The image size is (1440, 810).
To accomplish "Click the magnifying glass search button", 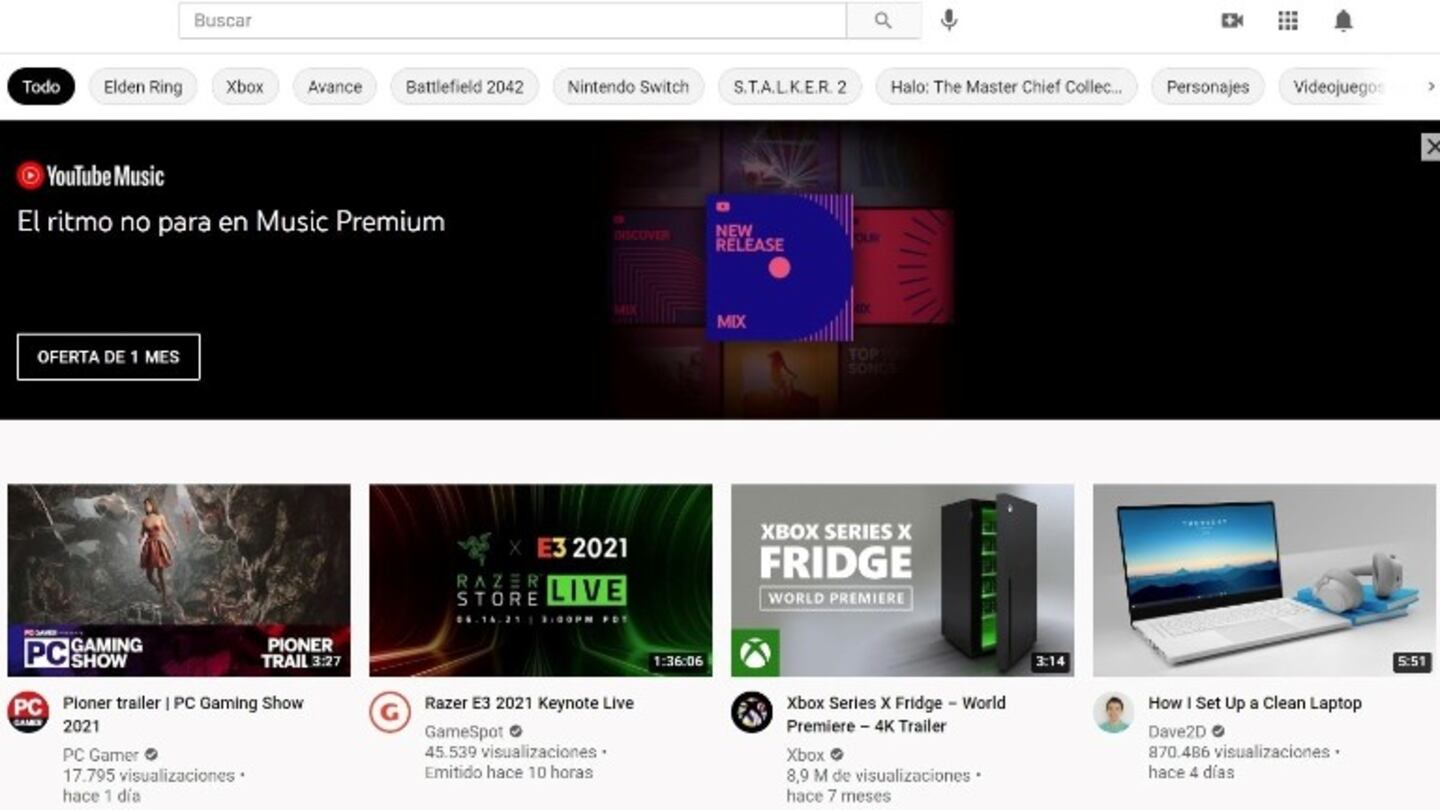I will pos(883,20).
